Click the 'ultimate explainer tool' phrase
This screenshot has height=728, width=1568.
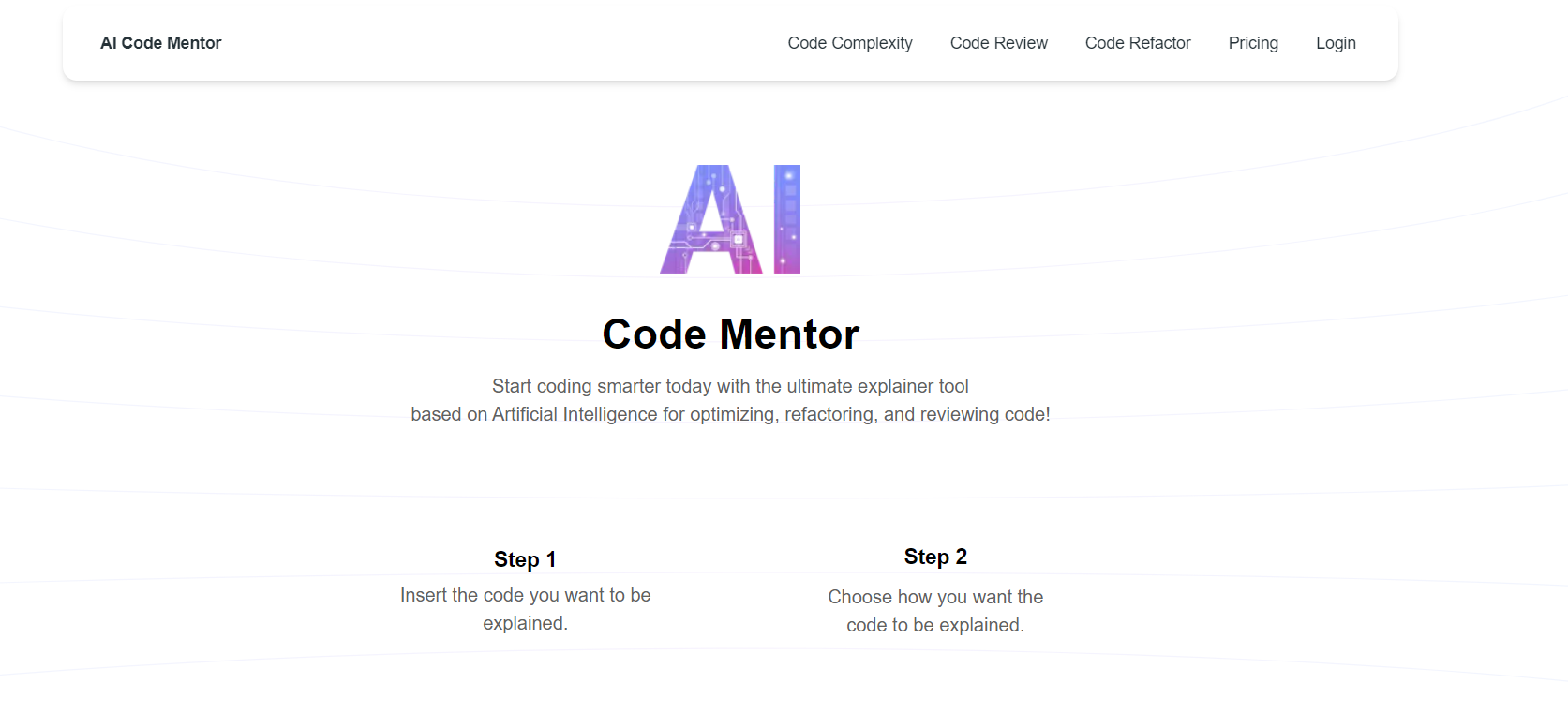pyautogui.click(x=877, y=386)
